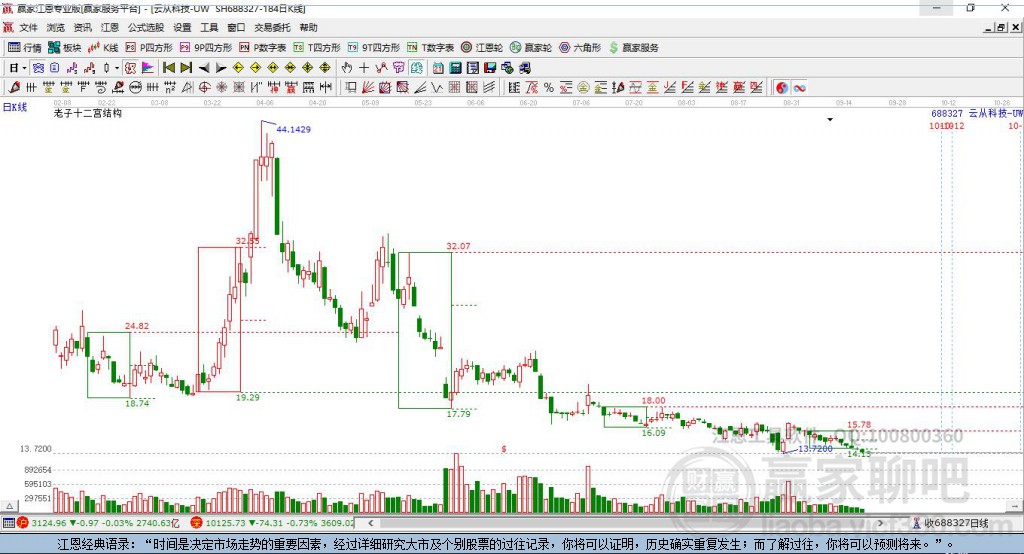Open 赢家轮 tool
Screen dimensions: 1024x554
(531, 48)
